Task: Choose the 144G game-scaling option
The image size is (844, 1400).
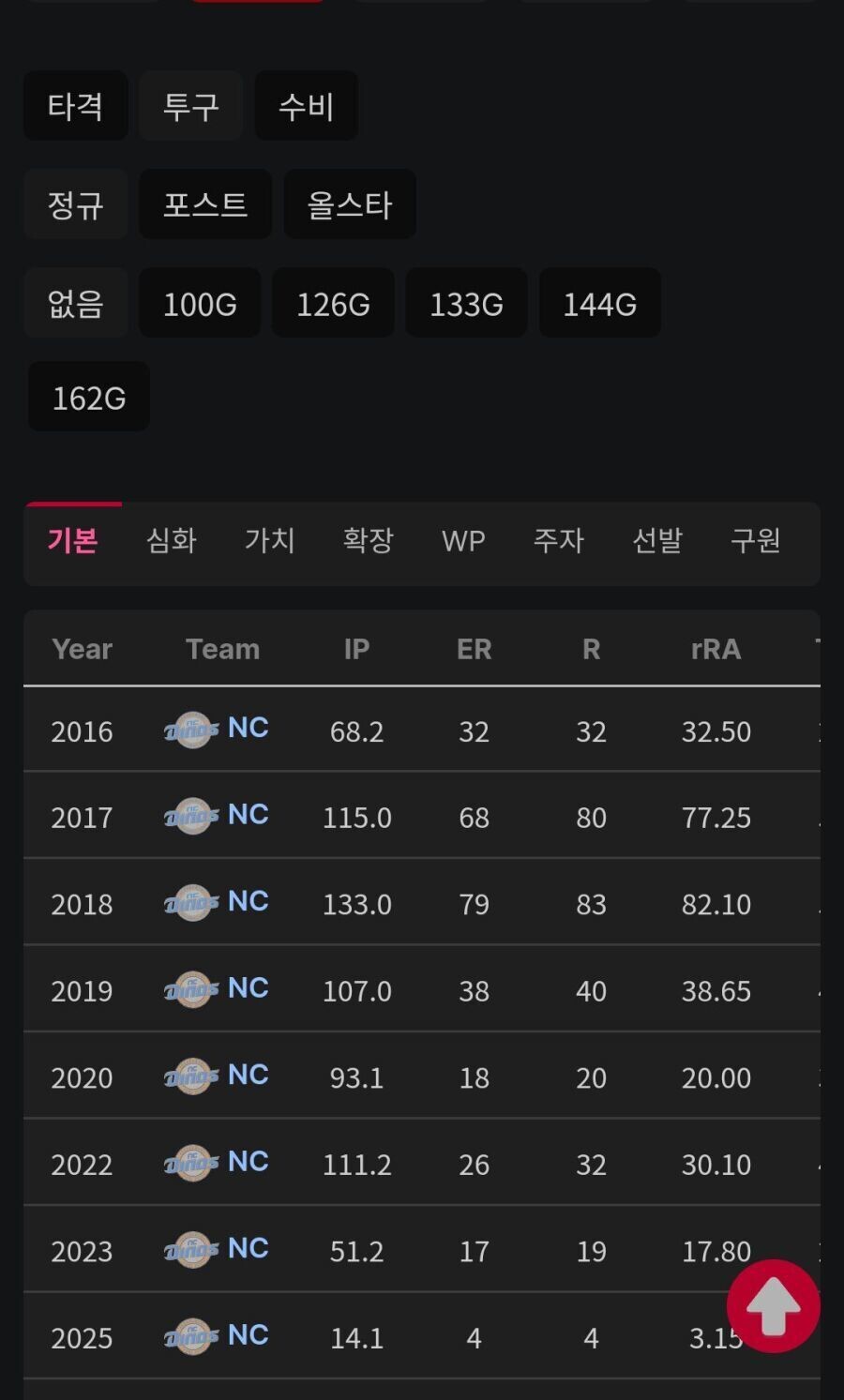Action: [x=599, y=304]
